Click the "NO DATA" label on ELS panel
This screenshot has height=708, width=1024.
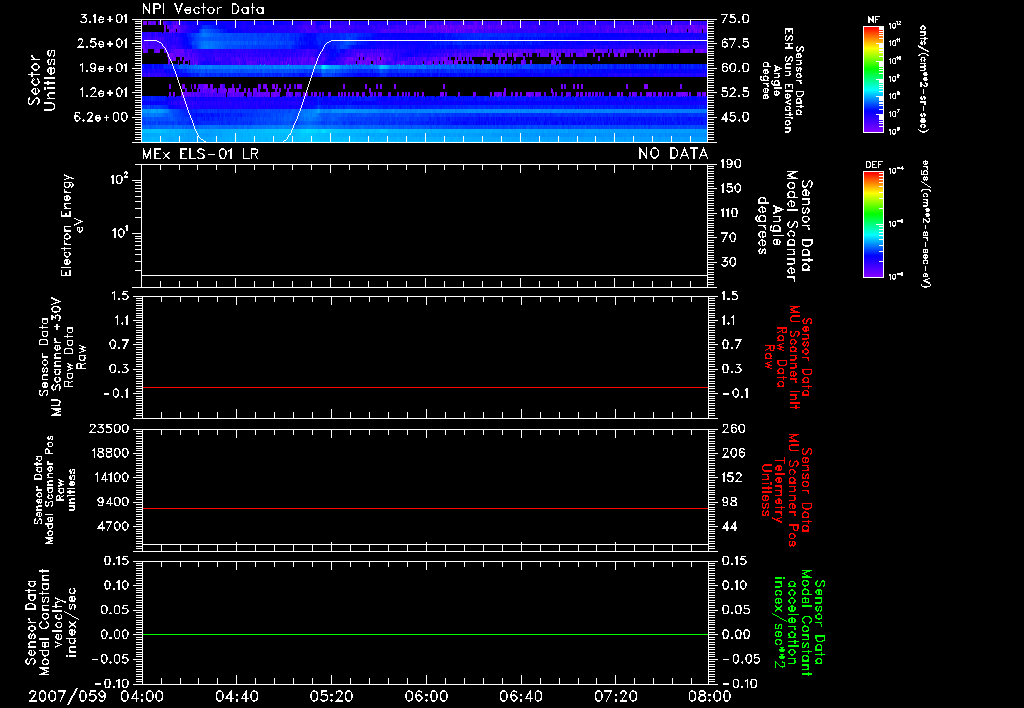point(673,154)
